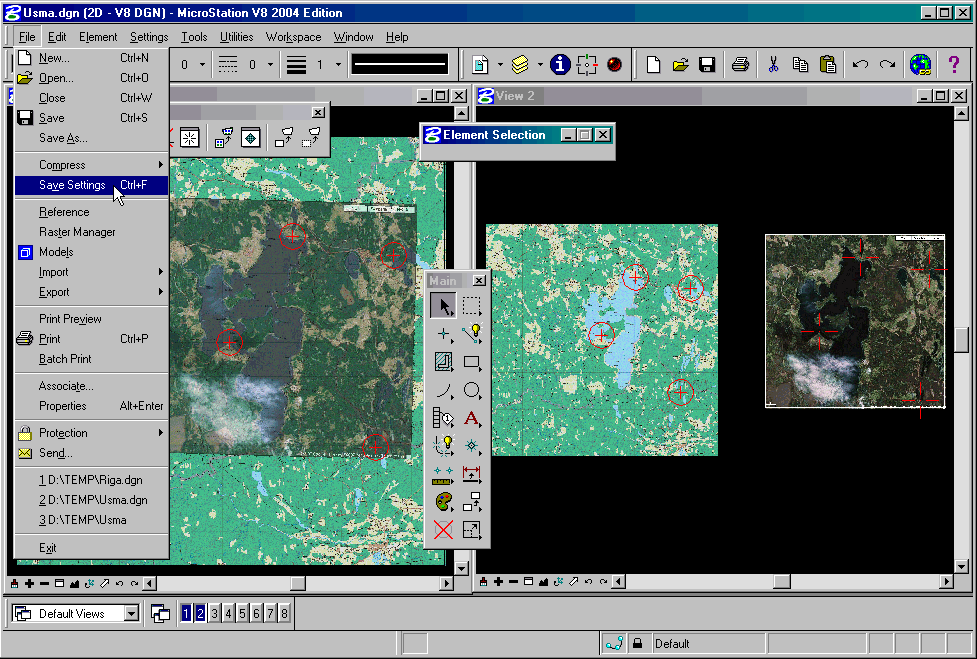977x659 pixels.
Task: Toggle view 1 button in View Groups
Action: [186, 614]
